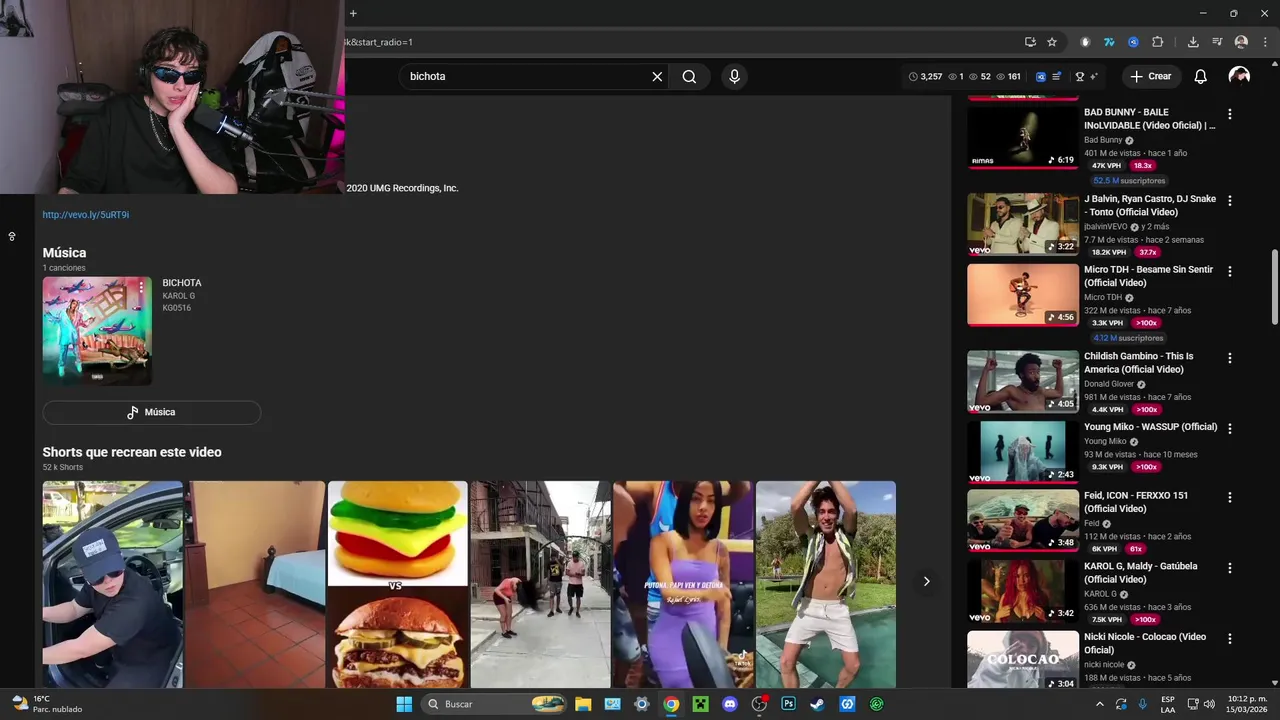Open the Short with man in car

coord(112,584)
